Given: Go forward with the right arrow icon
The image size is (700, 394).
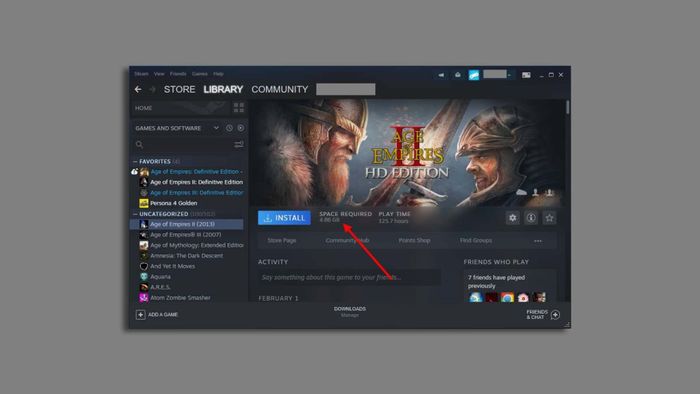Looking at the screenshot, I should coord(152,89).
